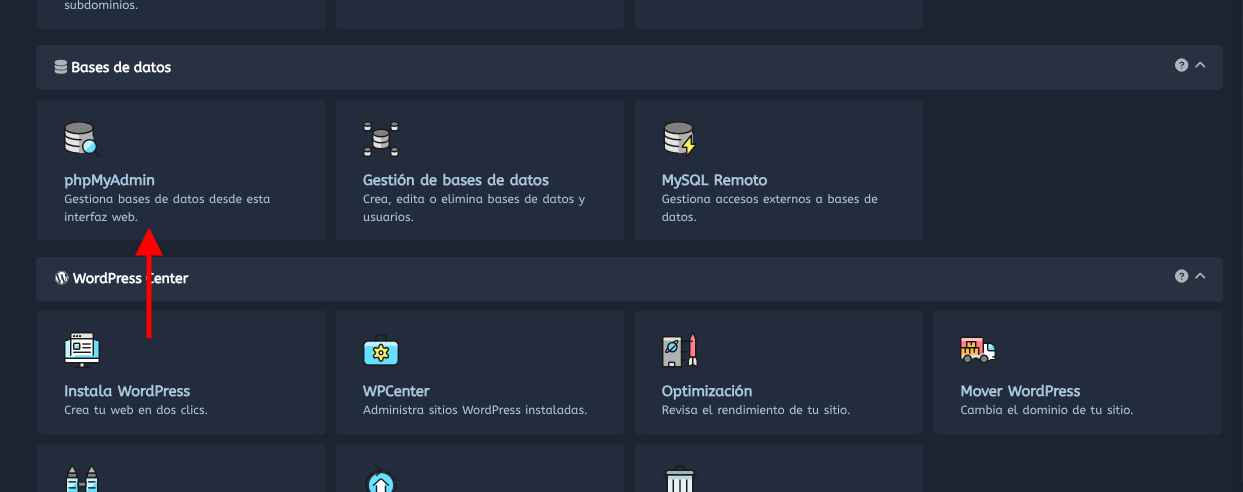Collapse the Bases de datos section
This screenshot has height=492, width=1243.
tap(1201, 65)
